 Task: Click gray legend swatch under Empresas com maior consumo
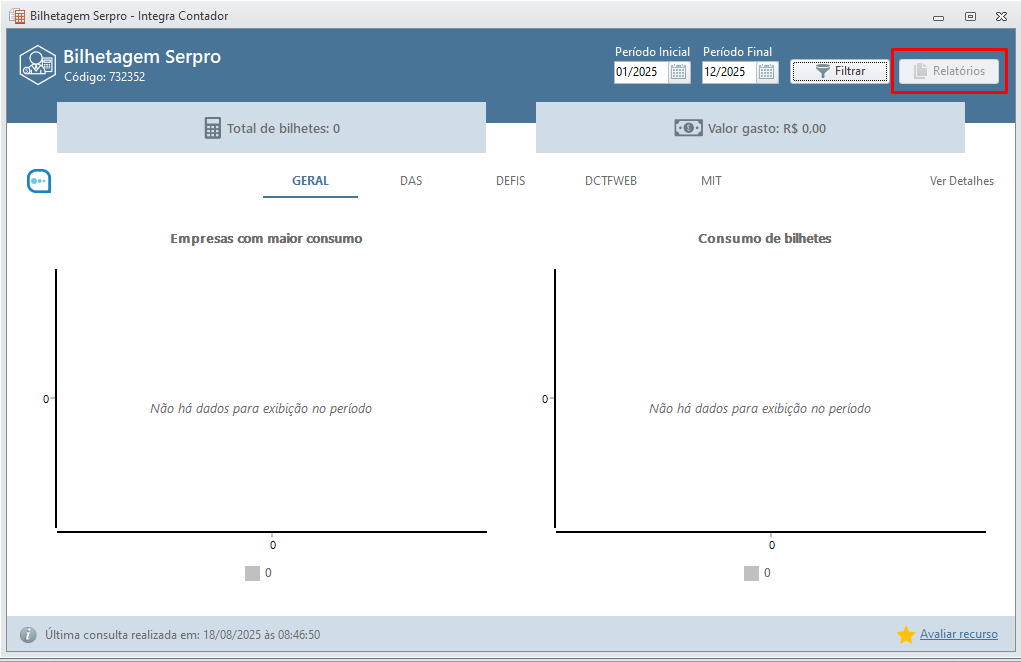coord(253,573)
